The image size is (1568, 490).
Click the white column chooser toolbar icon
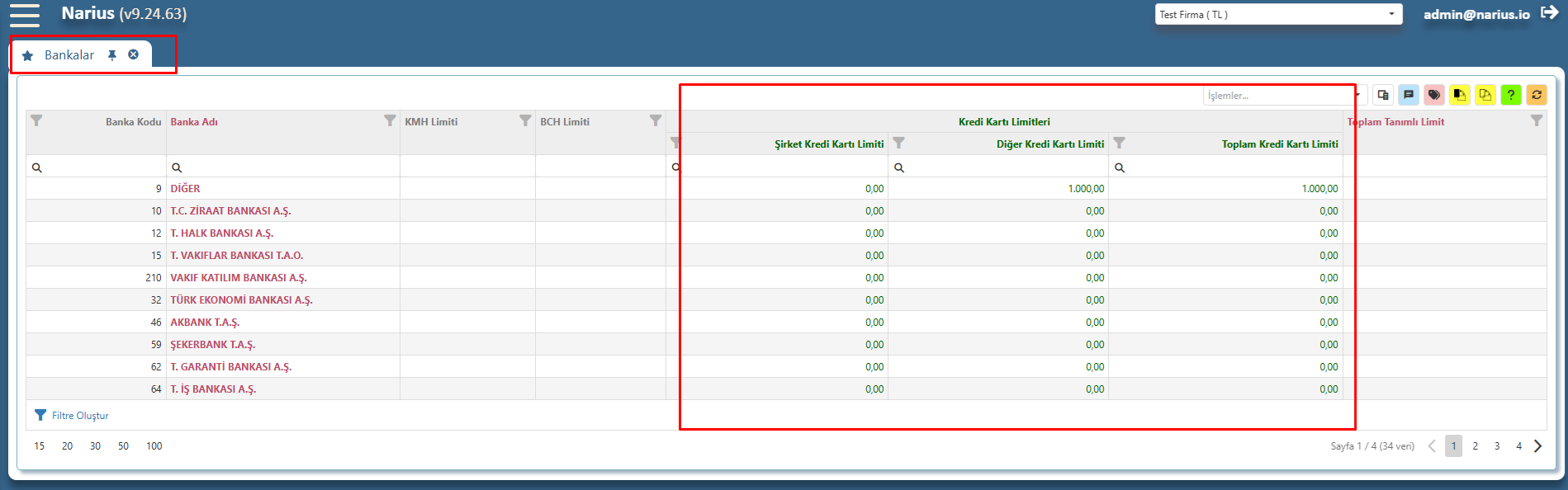point(1383,95)
